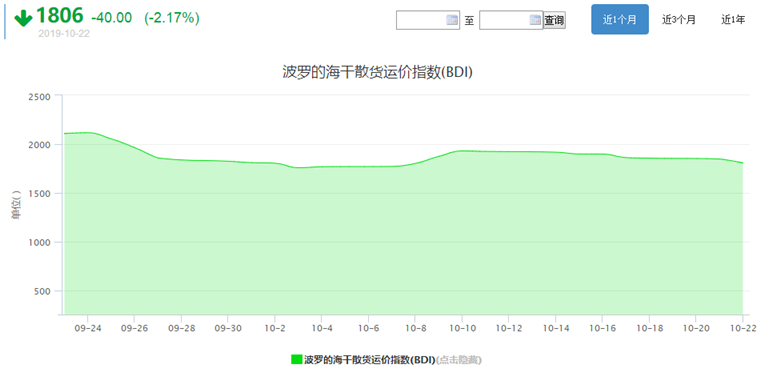
Task: Click x-axis label 10-16
Action: (602, 328)
